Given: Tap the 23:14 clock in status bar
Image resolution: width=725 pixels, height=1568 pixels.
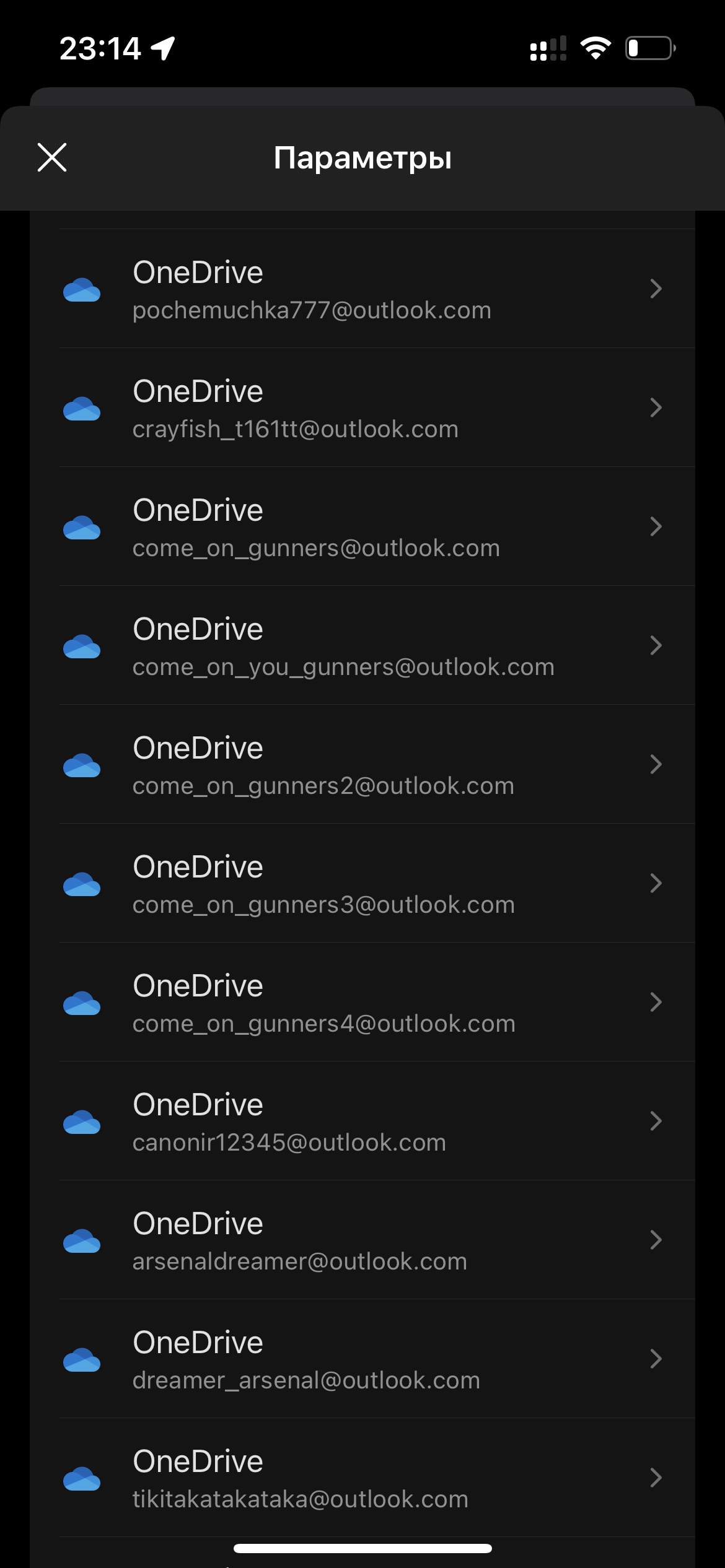Looking at the screenshot, I should (100, 48).
